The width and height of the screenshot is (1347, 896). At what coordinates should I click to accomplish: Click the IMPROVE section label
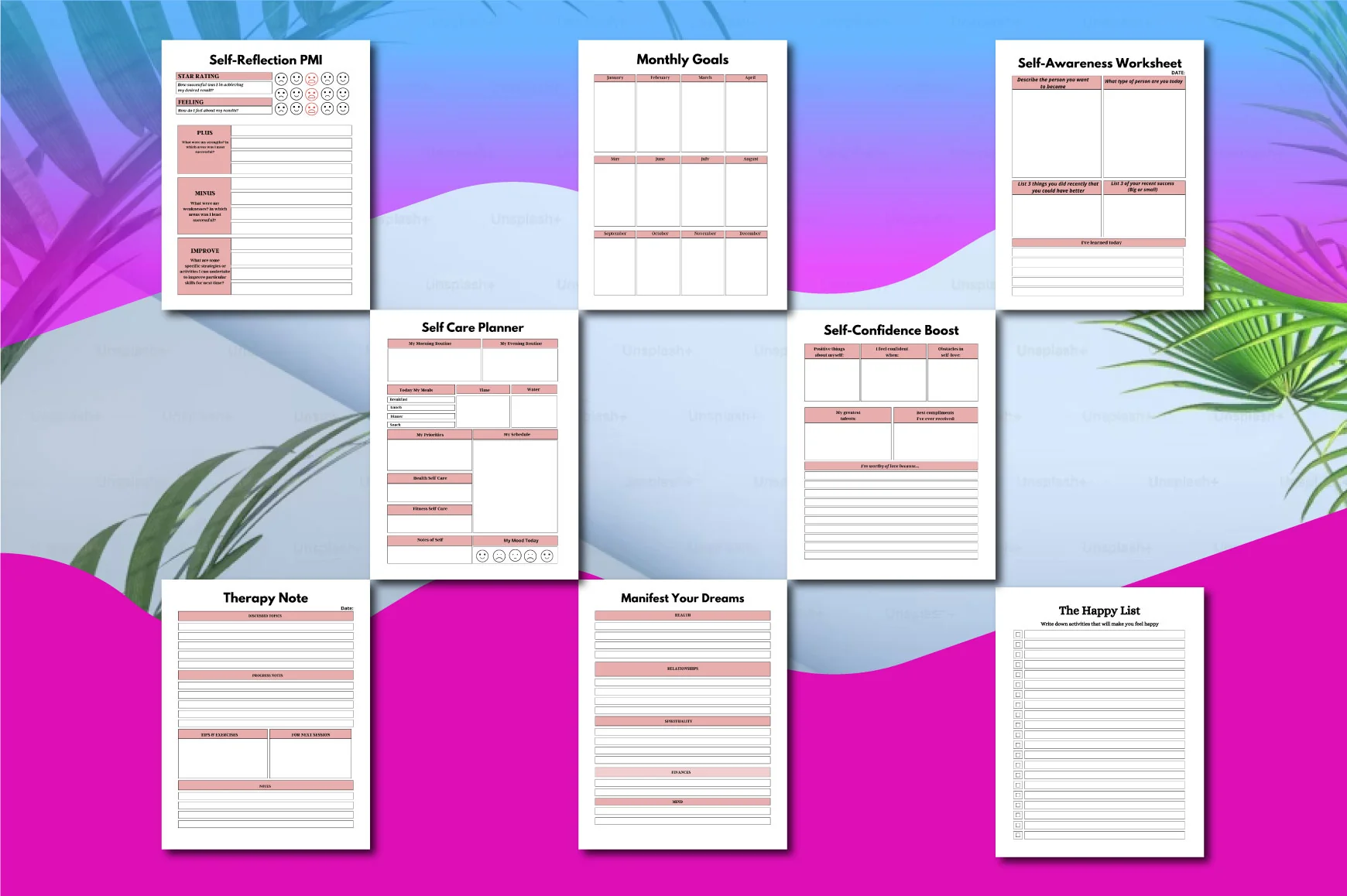pos(204,251)
